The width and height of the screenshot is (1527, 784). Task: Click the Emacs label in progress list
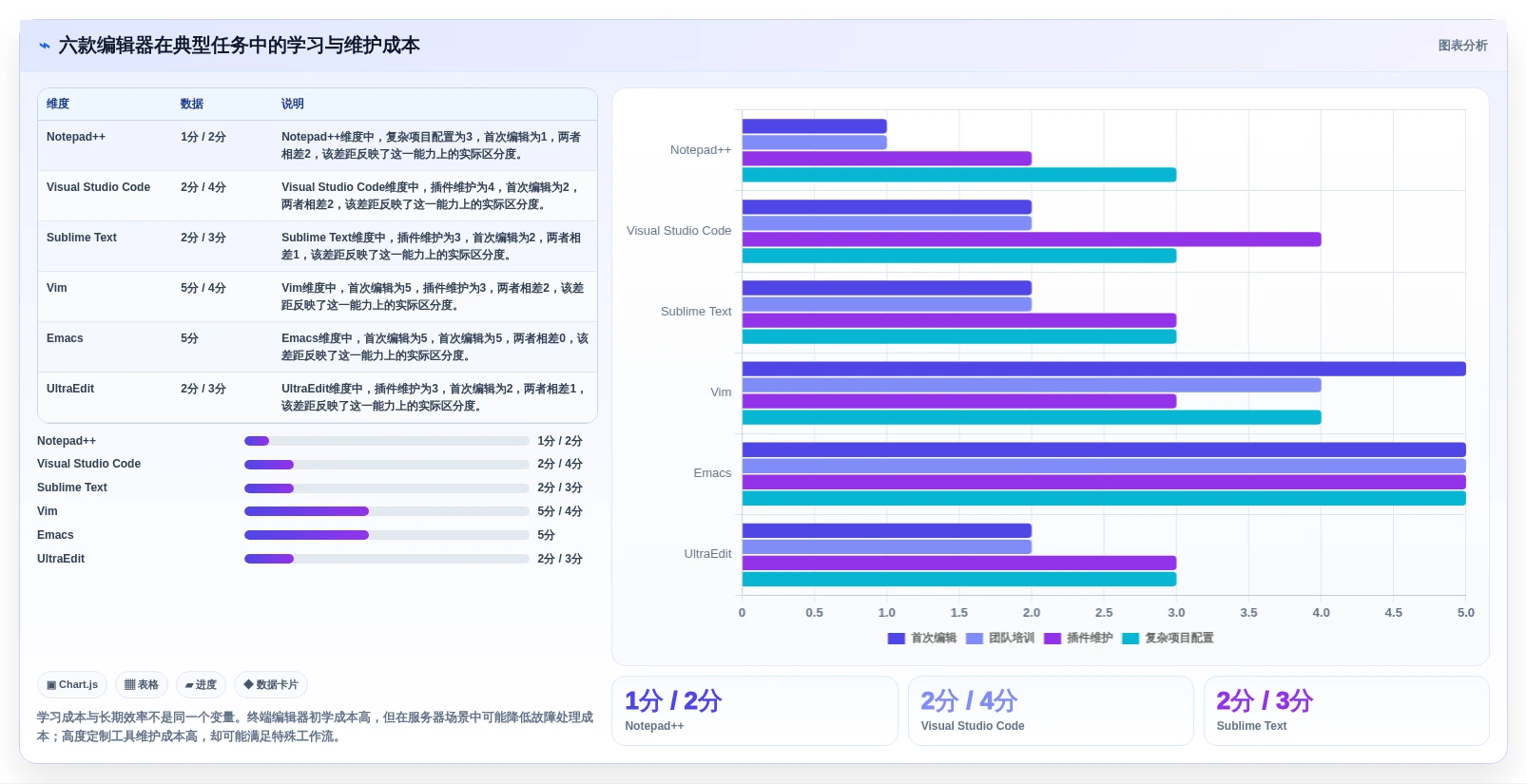(x=55, y=535)
